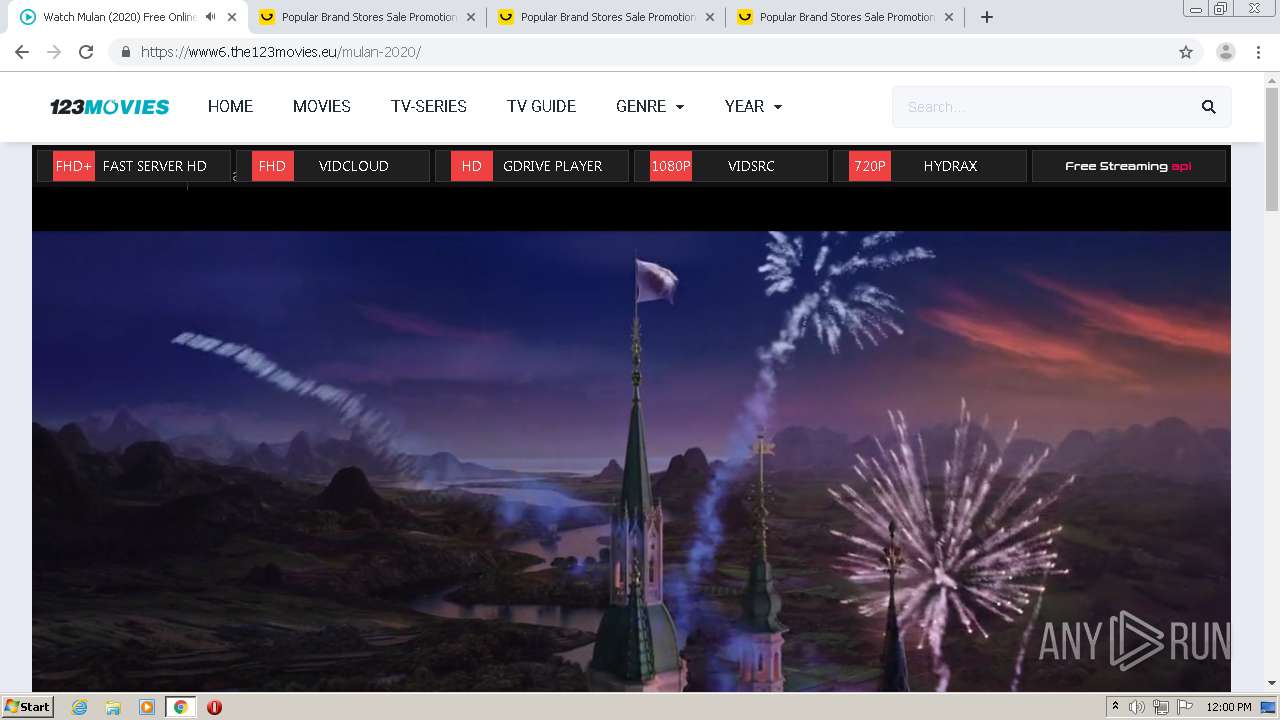Click the browser address bar URL
The width and height of the screenshot is (1280, 720).
(281, 52)
